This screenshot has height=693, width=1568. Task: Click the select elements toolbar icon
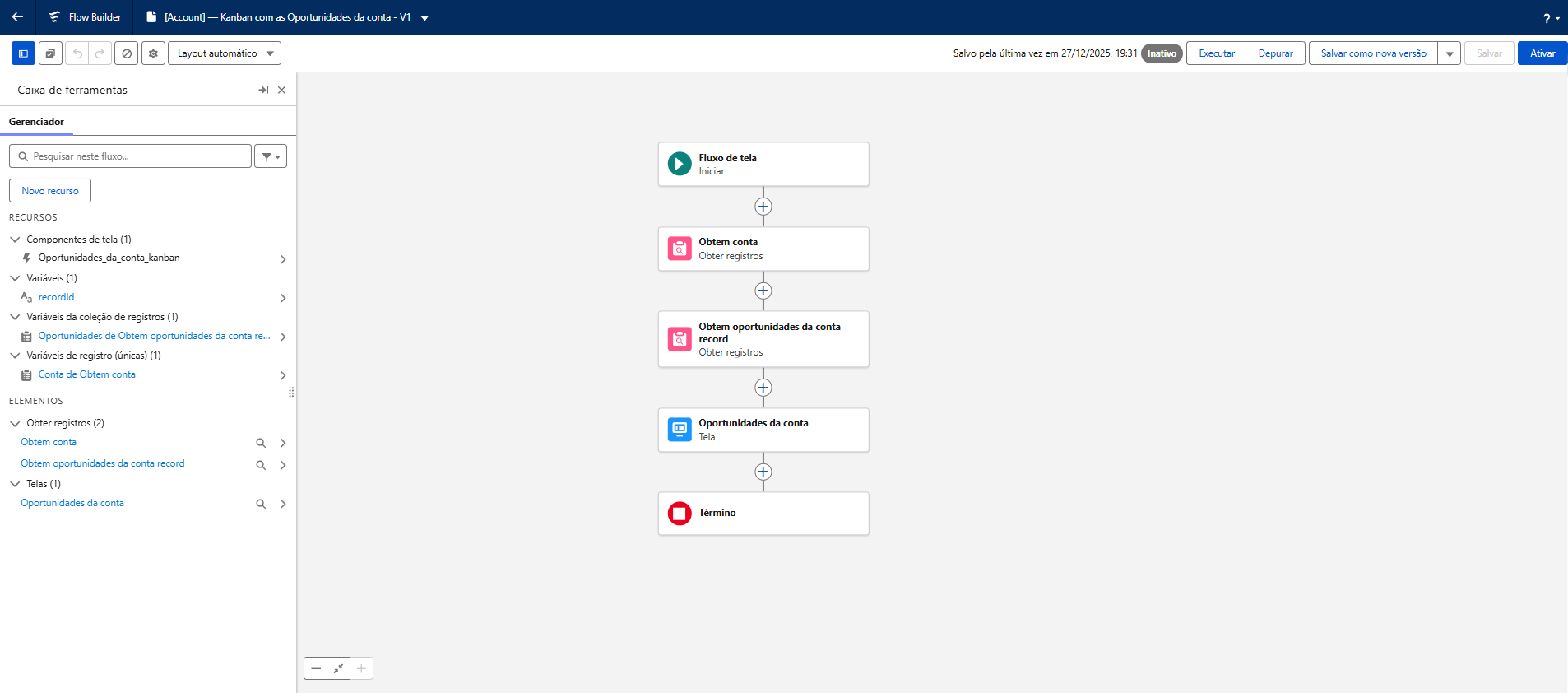click(x=50, y=53)
